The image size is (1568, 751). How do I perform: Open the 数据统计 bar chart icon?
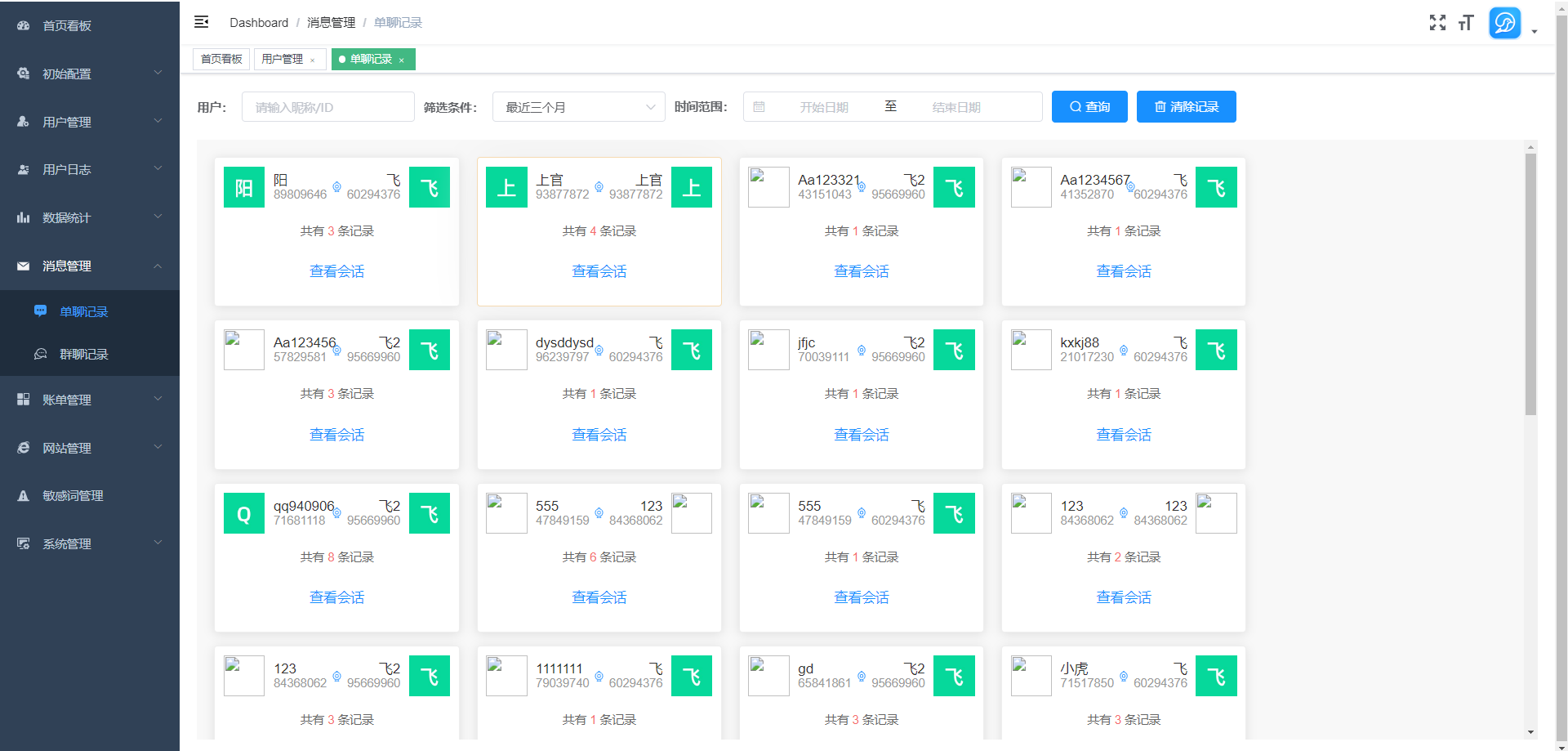[x=22, y=217]
